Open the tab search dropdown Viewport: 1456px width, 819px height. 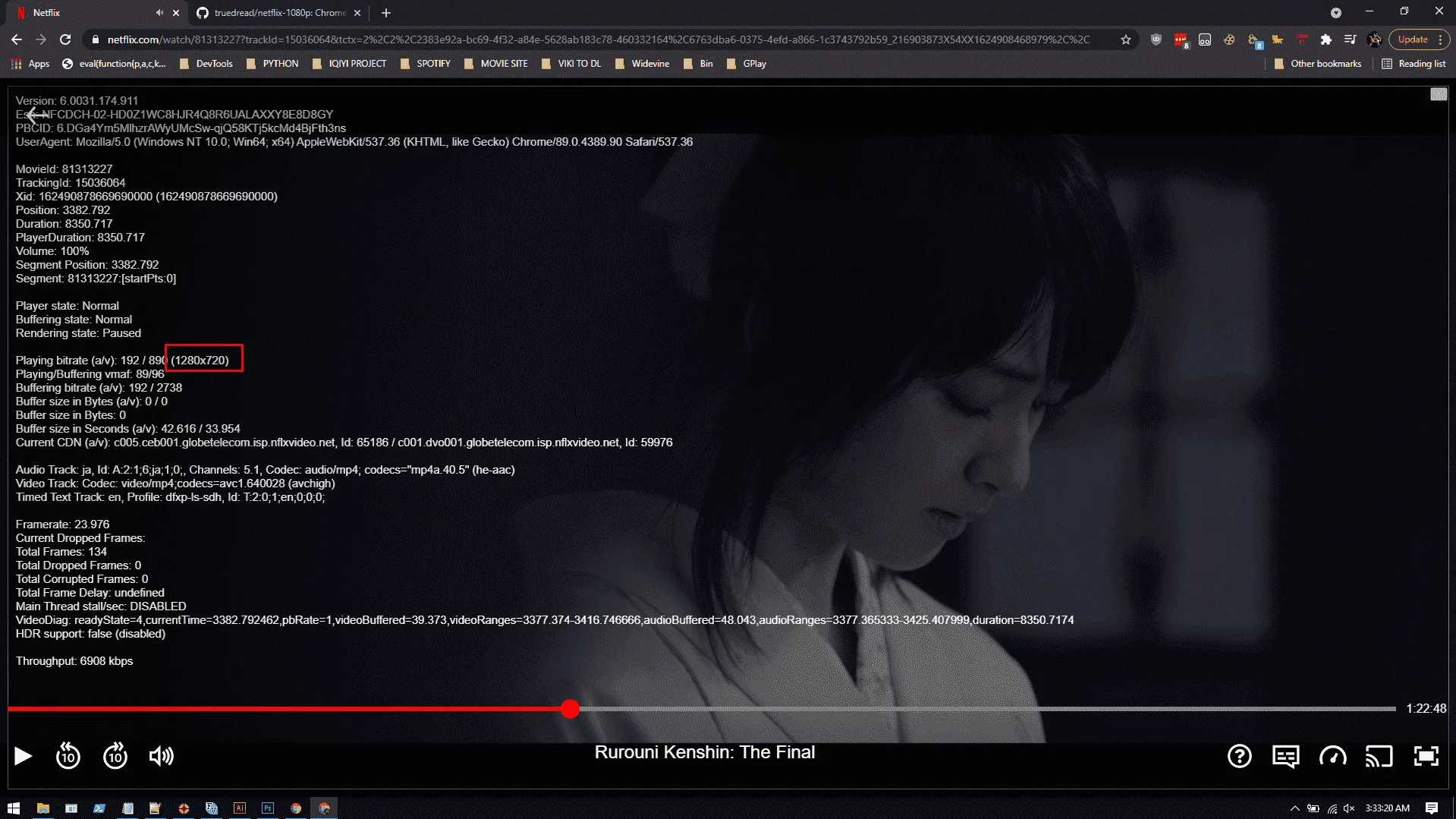(1336, 13)
